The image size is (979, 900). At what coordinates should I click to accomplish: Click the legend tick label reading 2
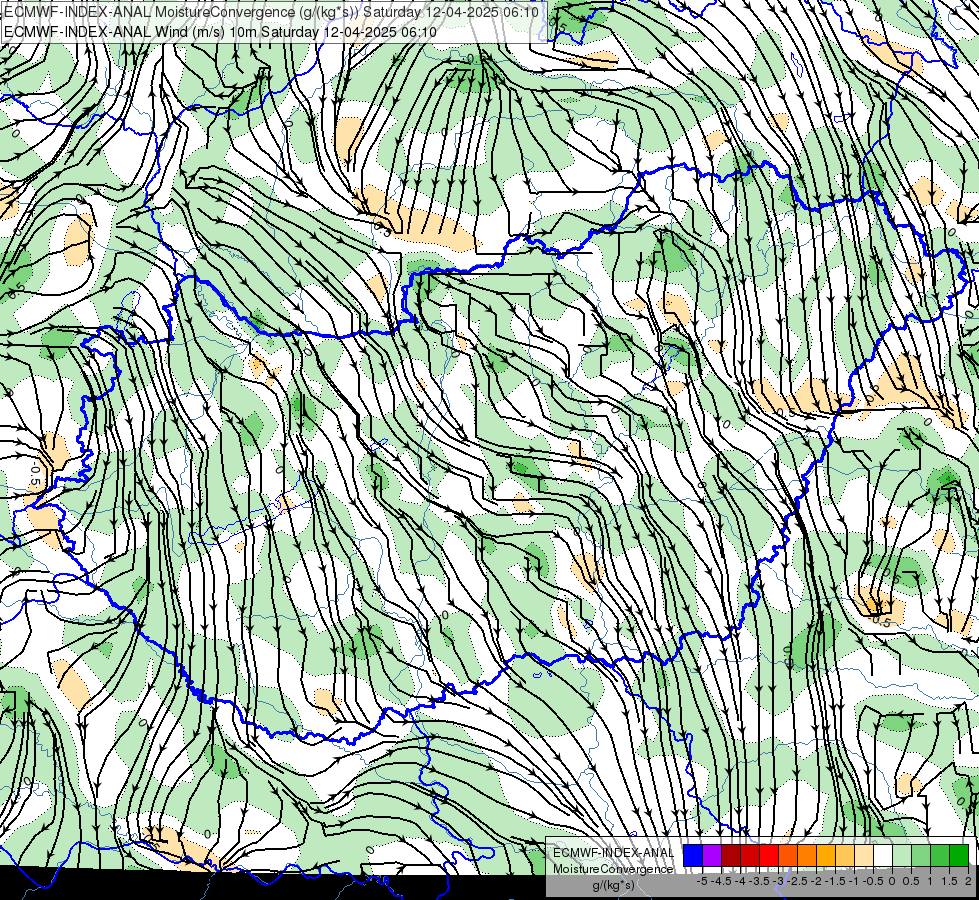[968, 881]
